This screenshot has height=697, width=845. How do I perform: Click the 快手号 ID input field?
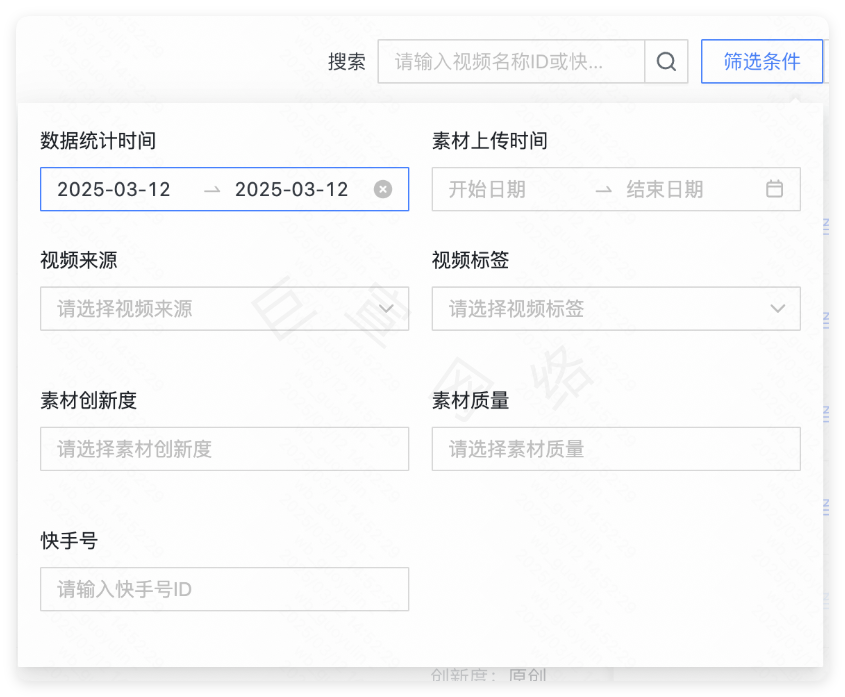[x=224, y=589]
